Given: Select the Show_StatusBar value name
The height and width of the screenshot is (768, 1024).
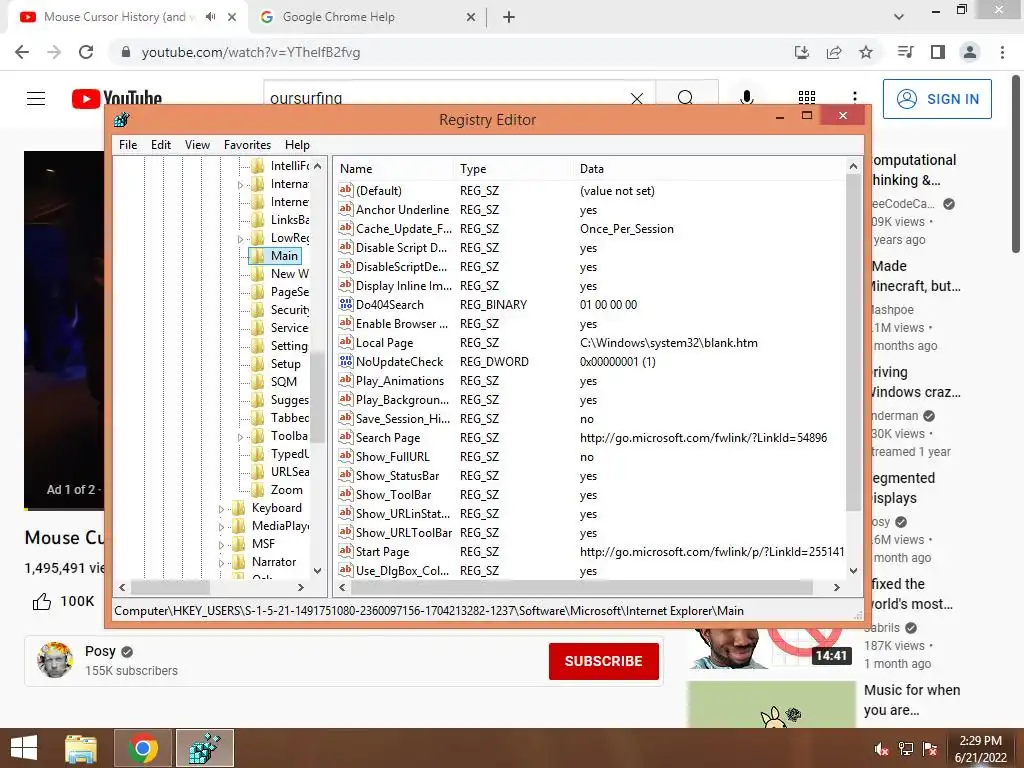Looking at the screenshot, I should 397,475.
